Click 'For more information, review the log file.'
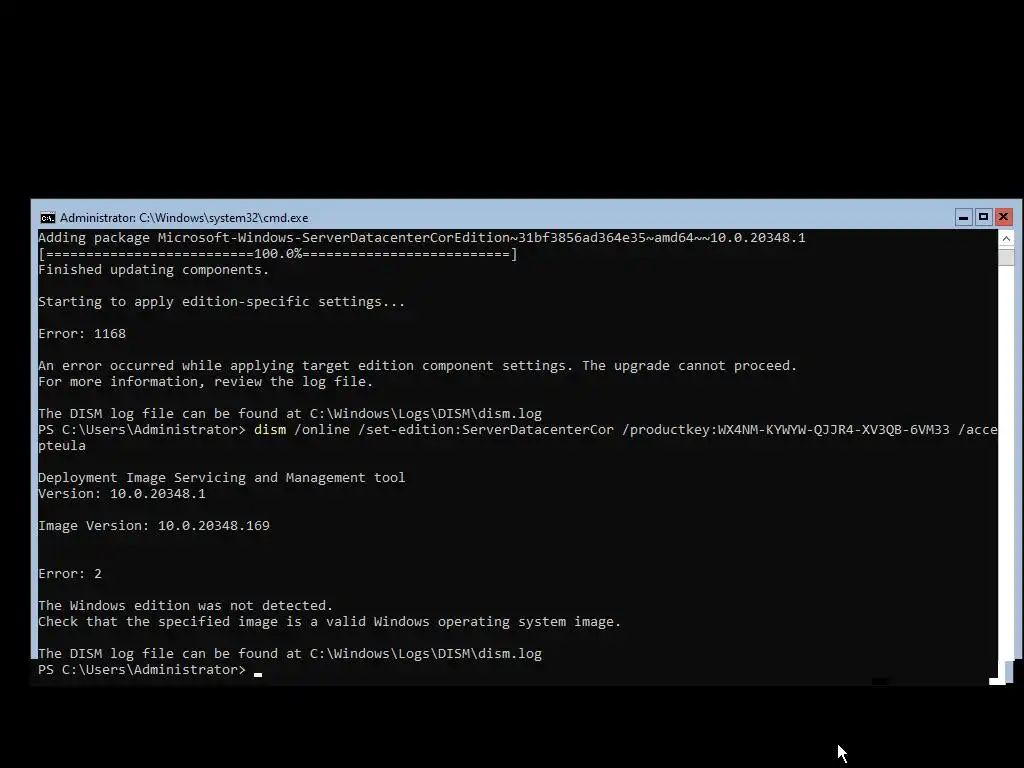 [x=206, y=381]
